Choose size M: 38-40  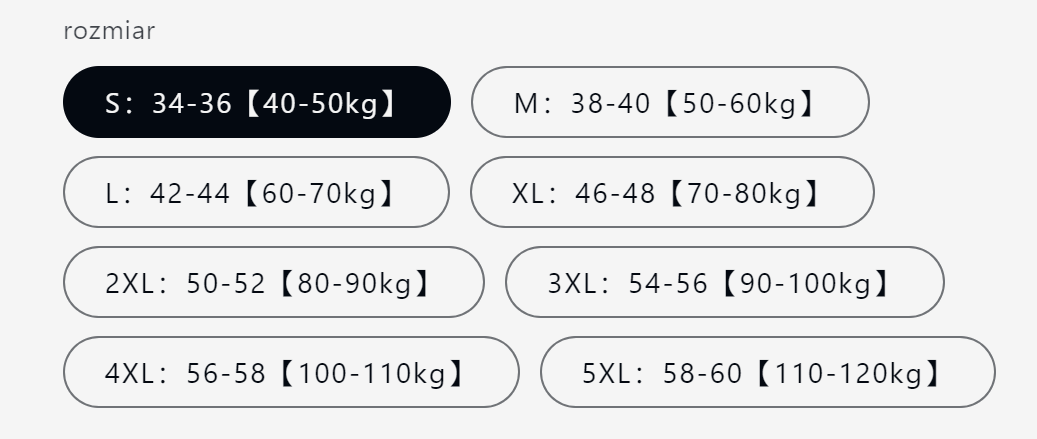(670, 102)
